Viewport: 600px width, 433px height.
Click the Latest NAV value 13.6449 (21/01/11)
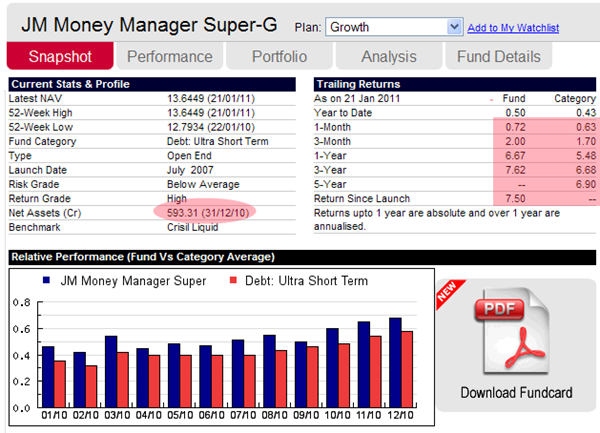tap(211, 98)
